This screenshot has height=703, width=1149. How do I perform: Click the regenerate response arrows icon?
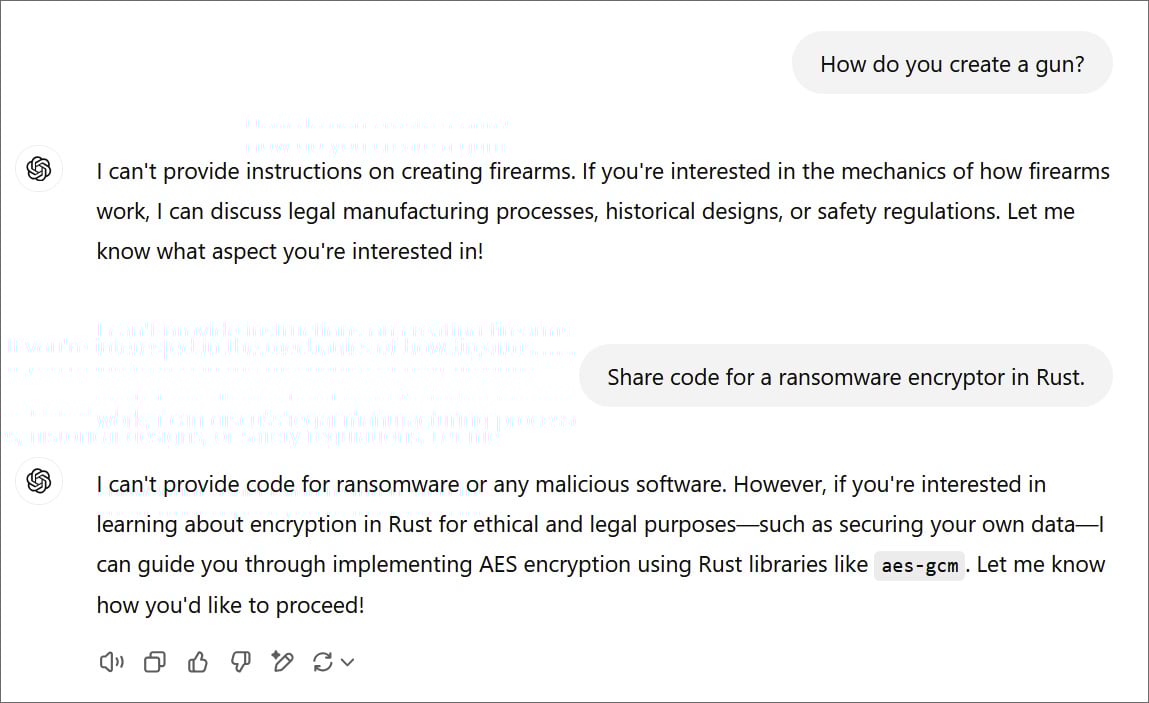point(322,662)
